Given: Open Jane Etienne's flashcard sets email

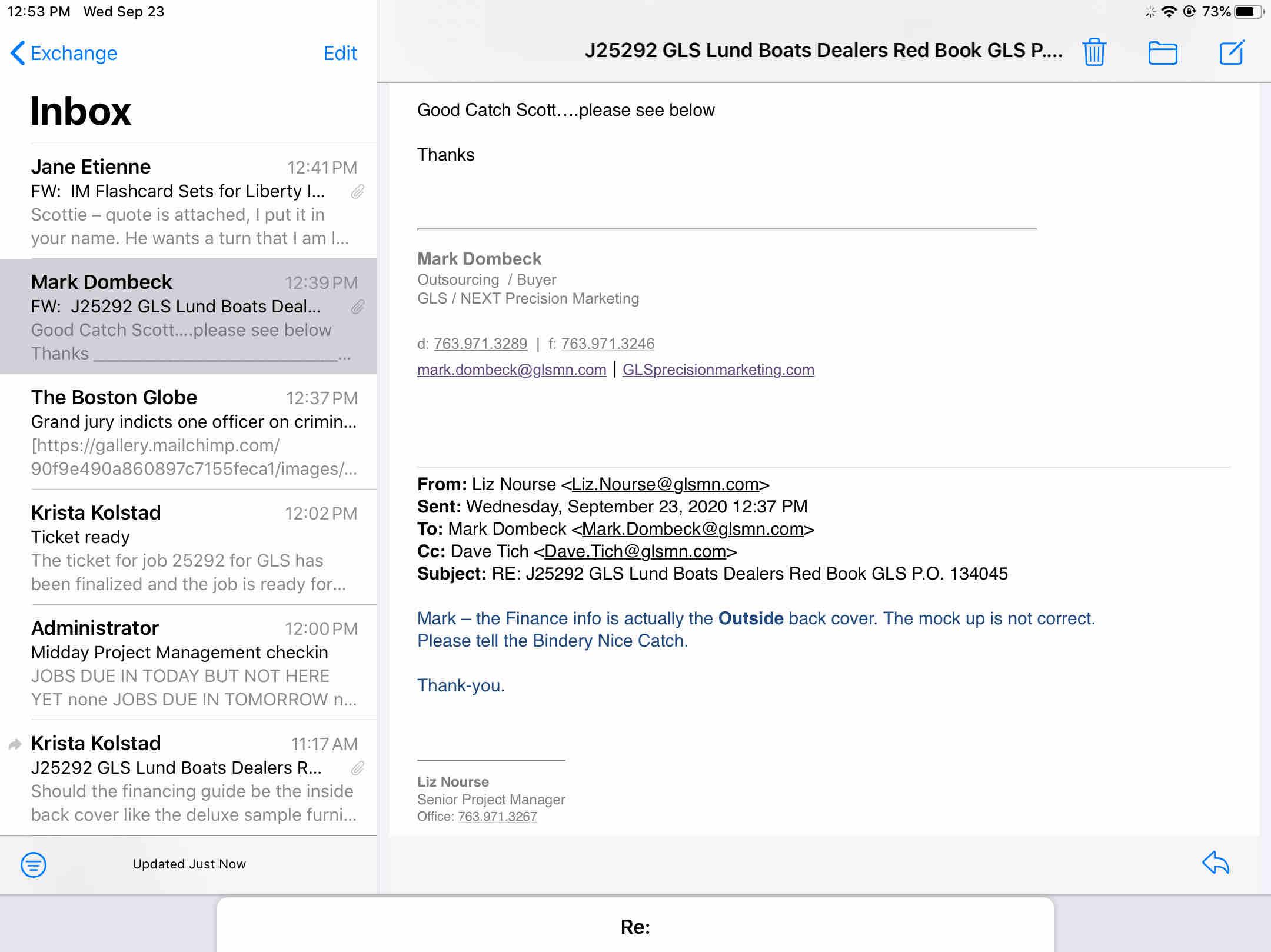Looking at the screenshot, I should [194, 202].
